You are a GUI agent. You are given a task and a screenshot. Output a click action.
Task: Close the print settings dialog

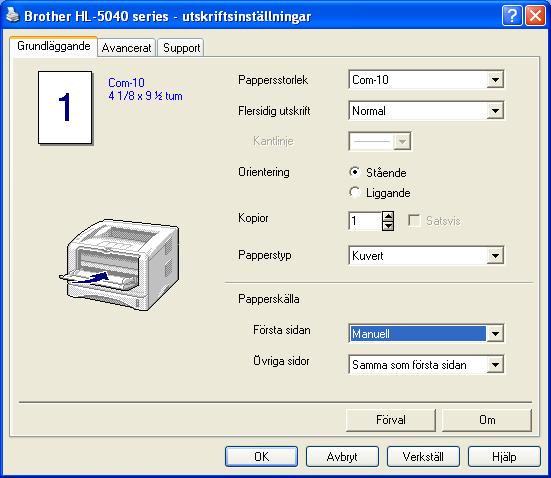coord(535,16)
